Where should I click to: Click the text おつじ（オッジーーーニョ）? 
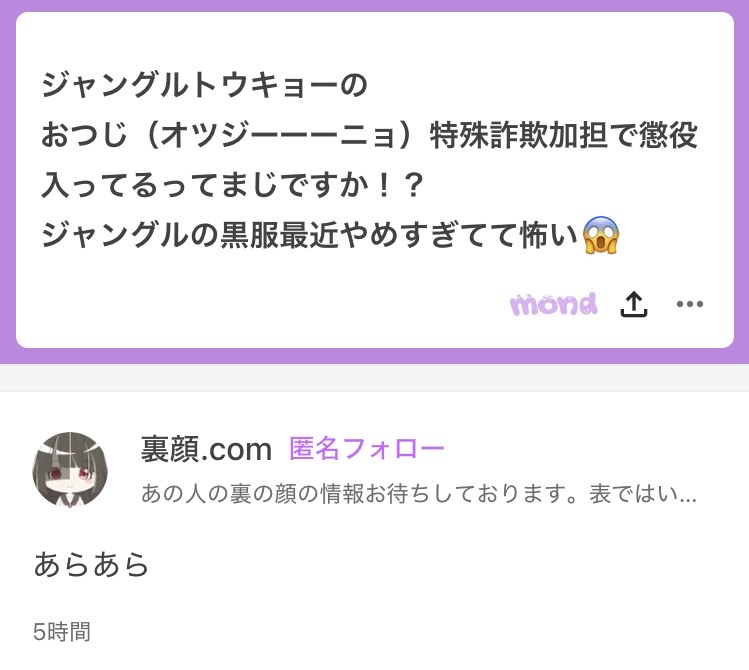(x=233, y=135)
